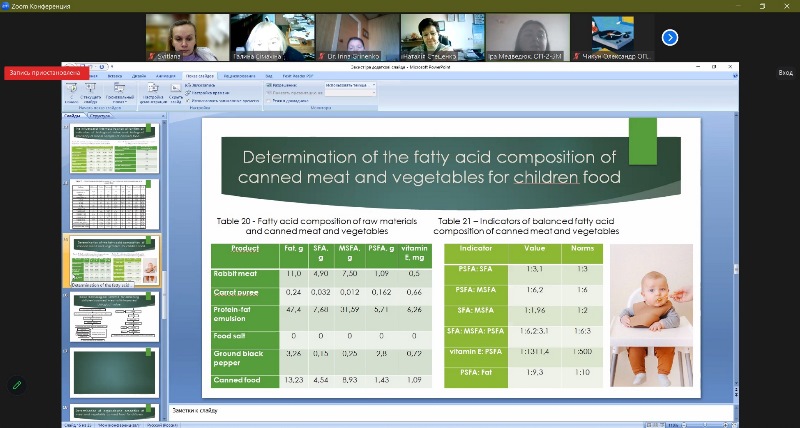Screen dimensions: 800x428
Task: Click the 'PSFA: Fat' indicator cell
Action: coord(476,377)
